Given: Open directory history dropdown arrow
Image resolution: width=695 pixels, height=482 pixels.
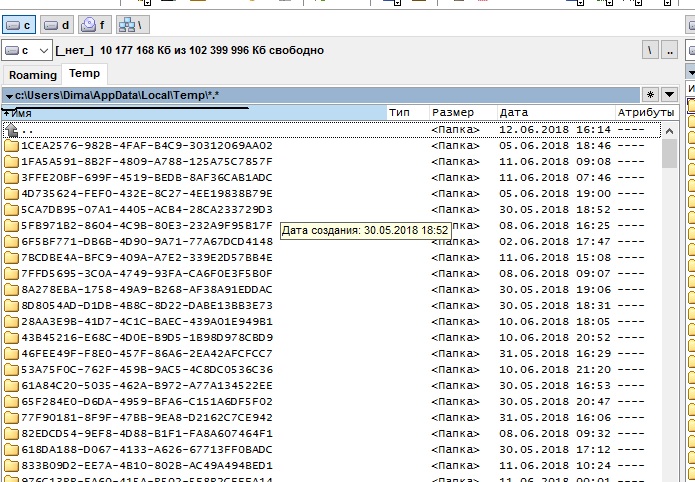Looking at the screenshot, I should pyautogui.click(x=670, y=94).
